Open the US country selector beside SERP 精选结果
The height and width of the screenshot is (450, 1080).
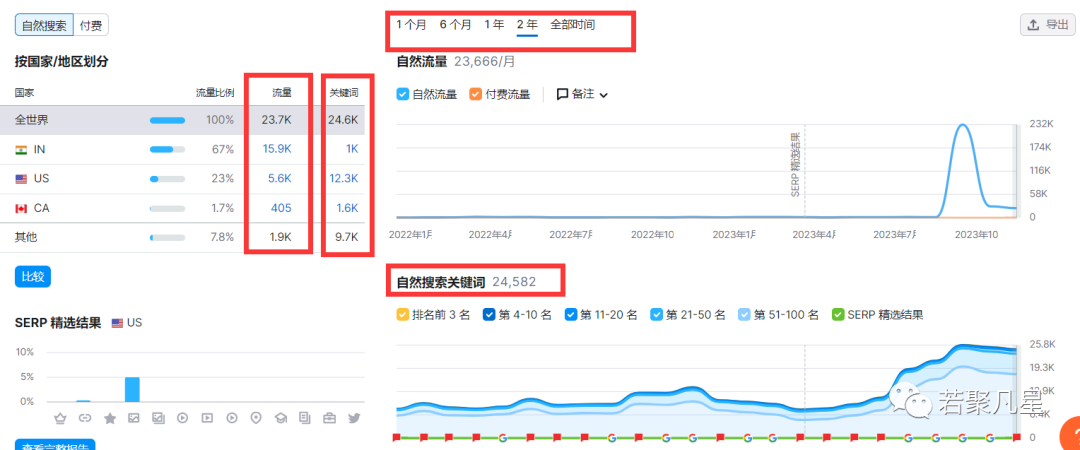point(126,323)
